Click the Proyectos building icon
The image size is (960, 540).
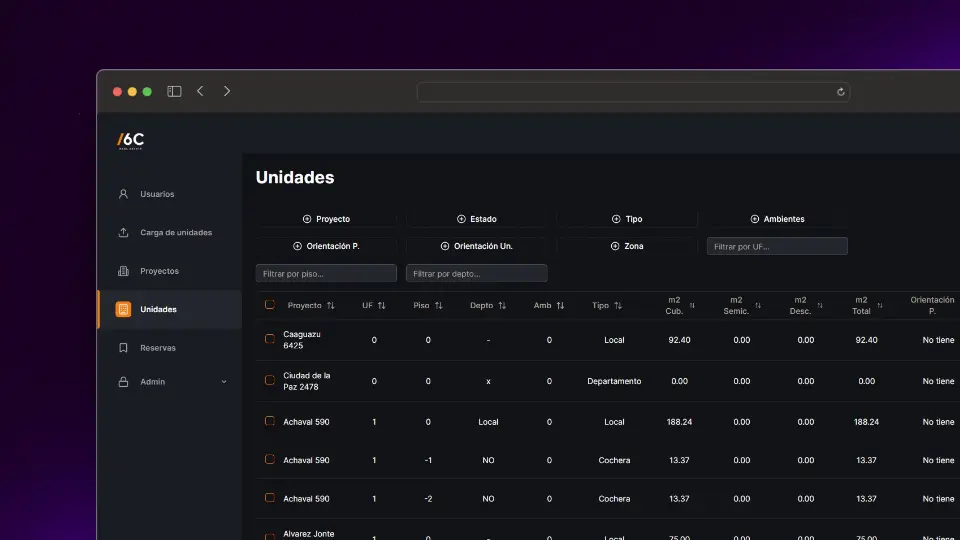pyautogui.click(x=123, y=271)
